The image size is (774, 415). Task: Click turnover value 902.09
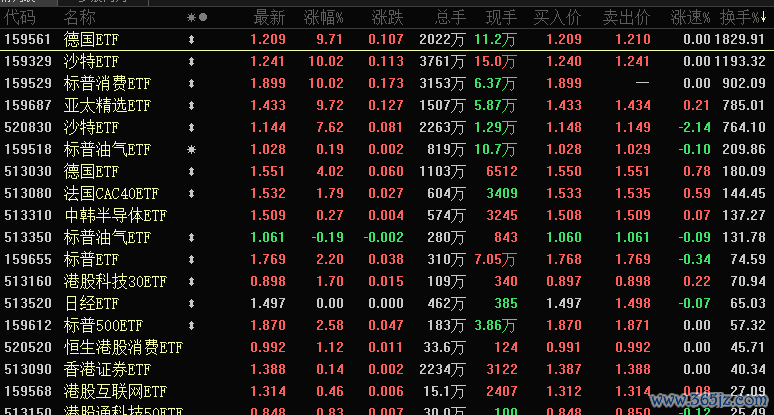[x=744, y=83]
